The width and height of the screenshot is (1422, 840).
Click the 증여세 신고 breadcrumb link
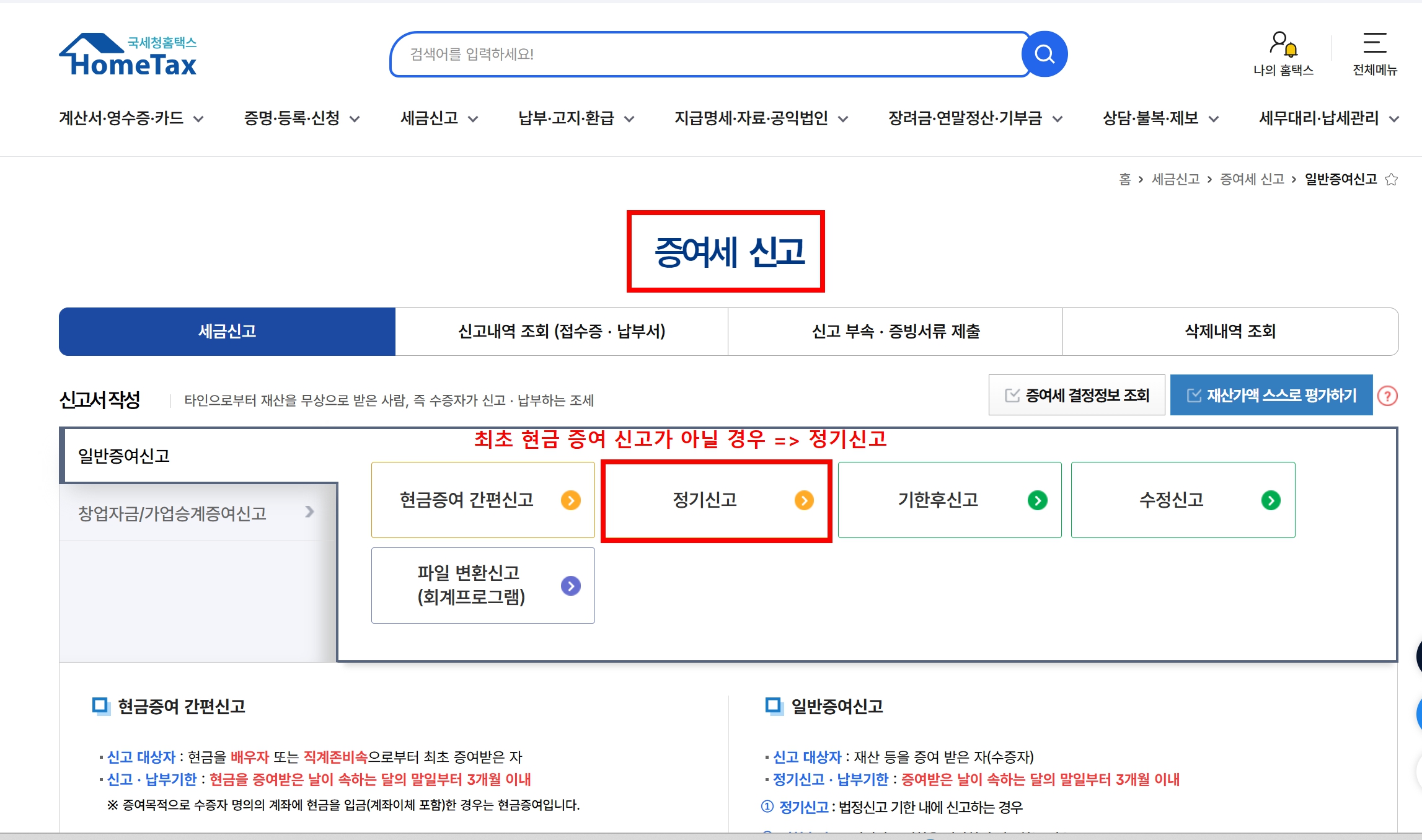[1252, 179]
